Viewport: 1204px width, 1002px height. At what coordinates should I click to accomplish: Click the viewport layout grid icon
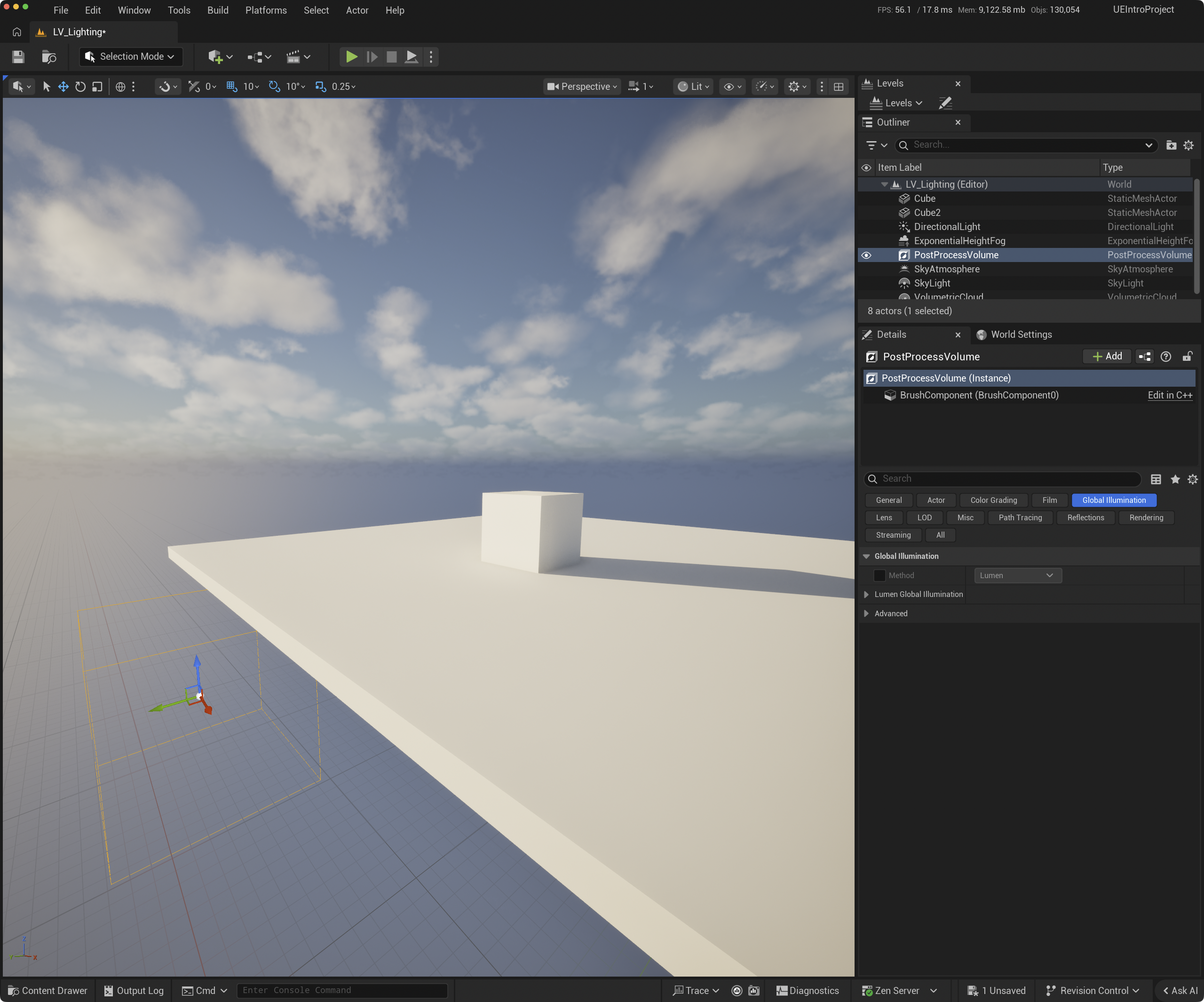[x=839, y=87]
